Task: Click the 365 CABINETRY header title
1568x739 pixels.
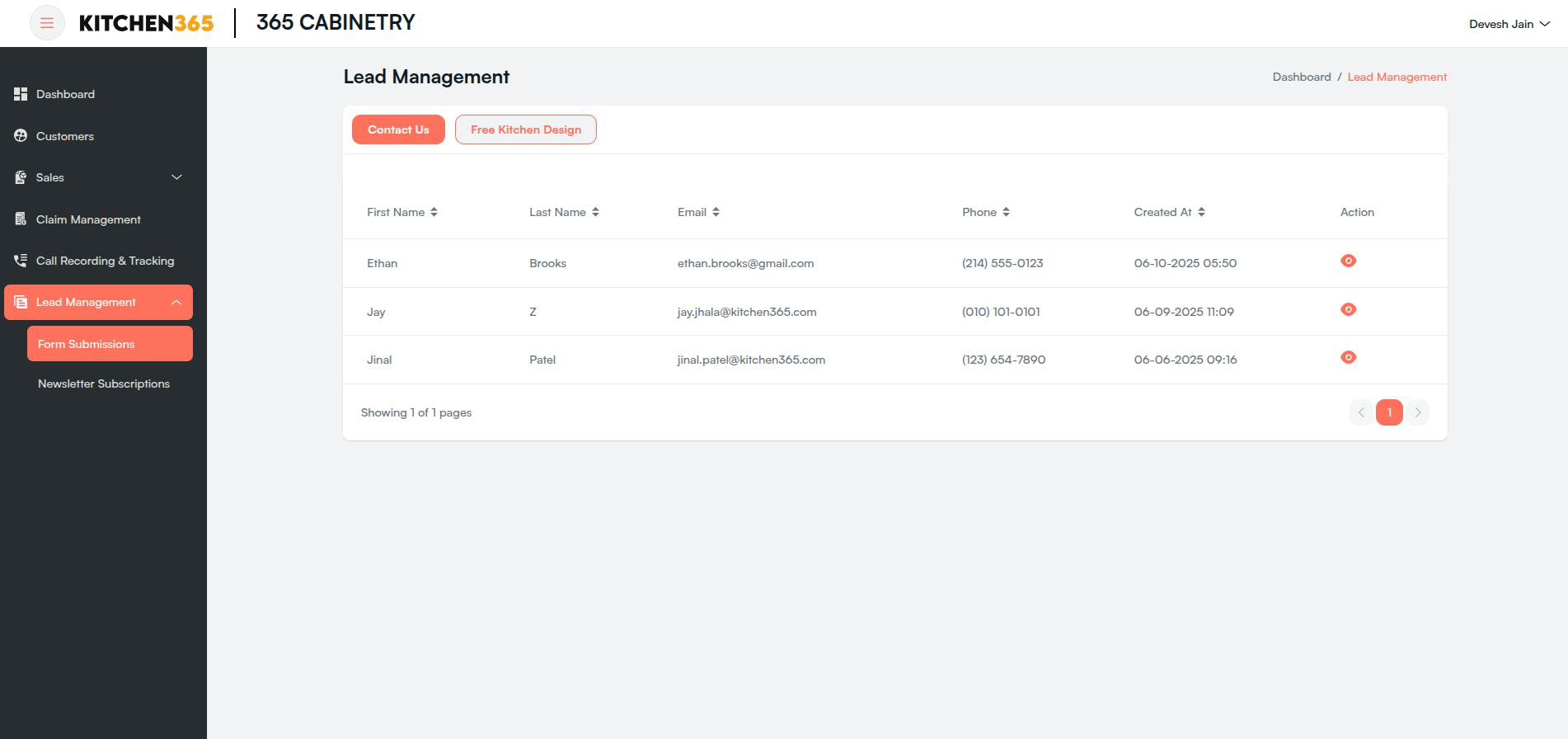Action: (336, 22)
